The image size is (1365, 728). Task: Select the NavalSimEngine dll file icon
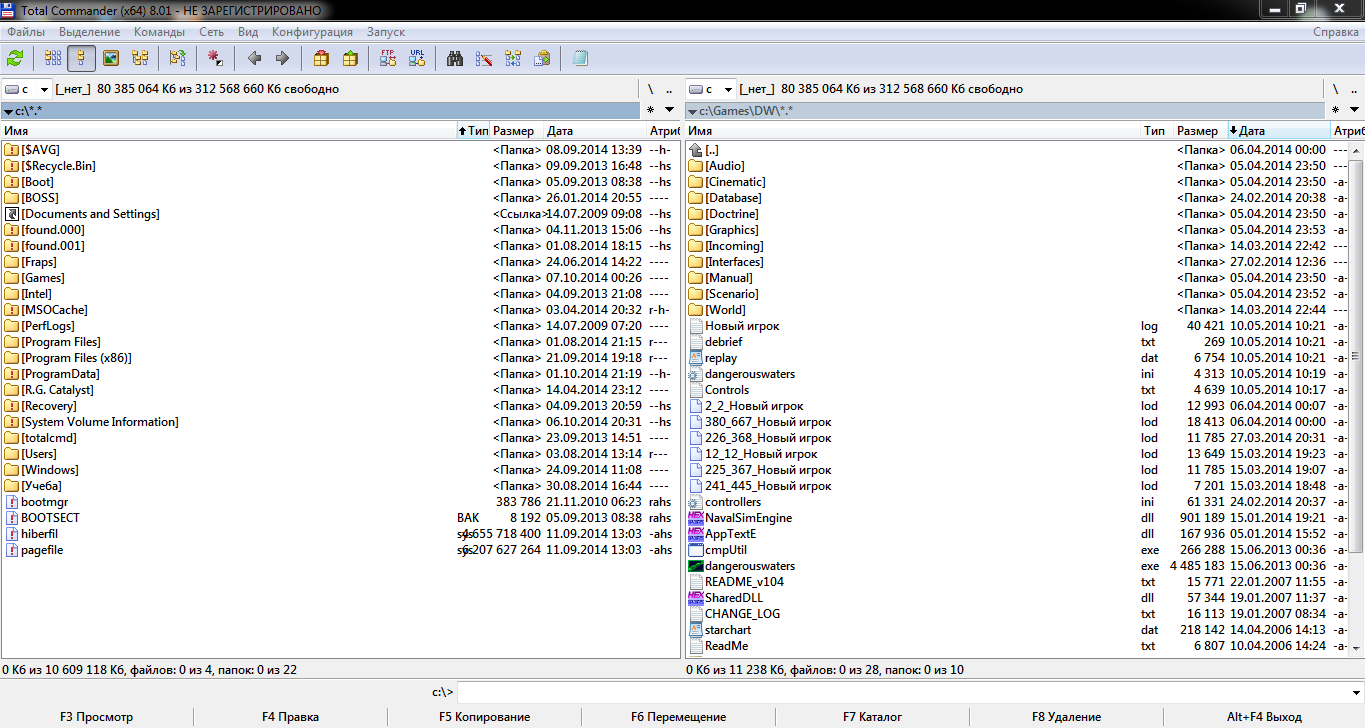(697, 518)
